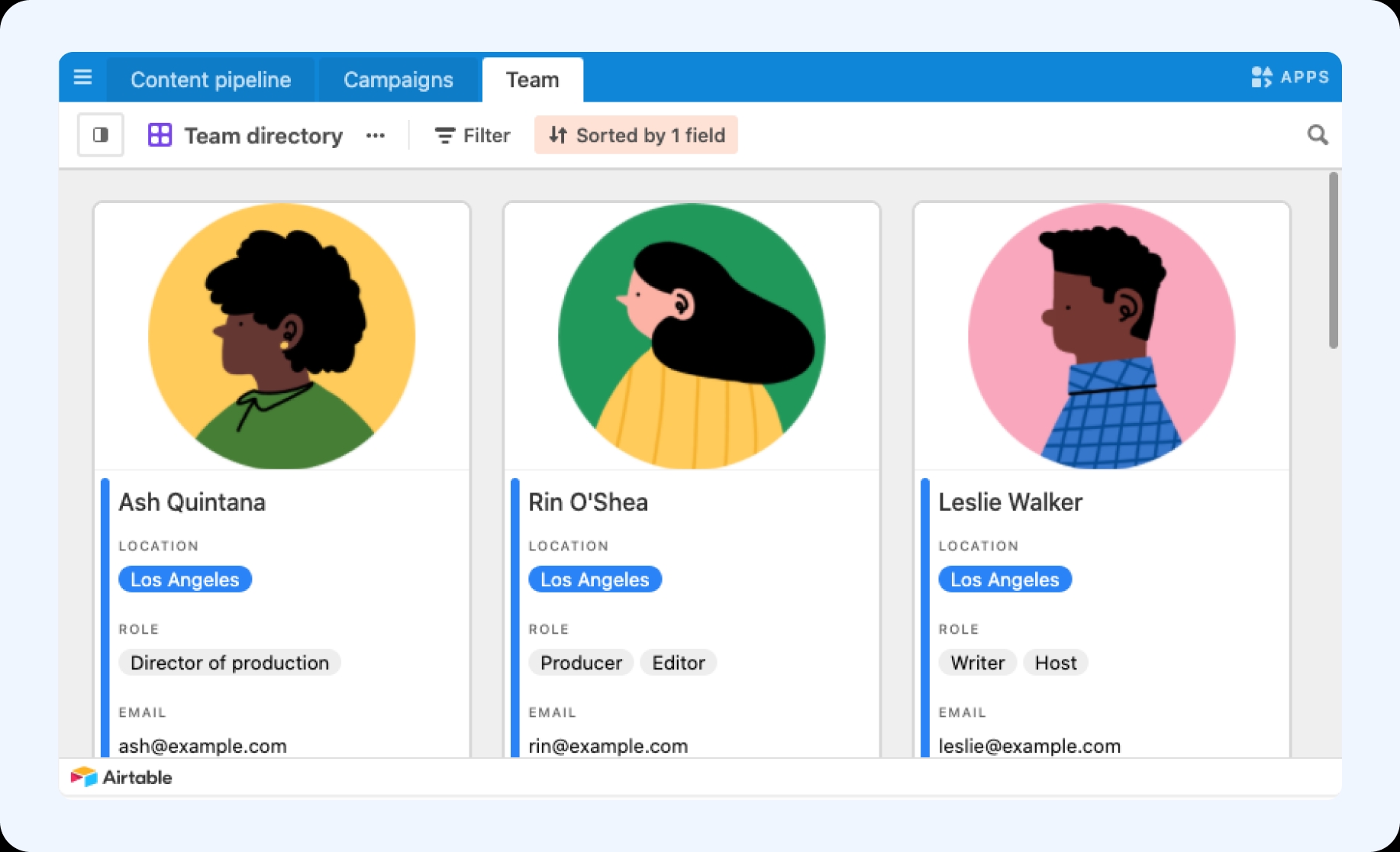This screenshot has height=852, width=1400.
Task: Click the Editor role tag
Action: point(679,663)
